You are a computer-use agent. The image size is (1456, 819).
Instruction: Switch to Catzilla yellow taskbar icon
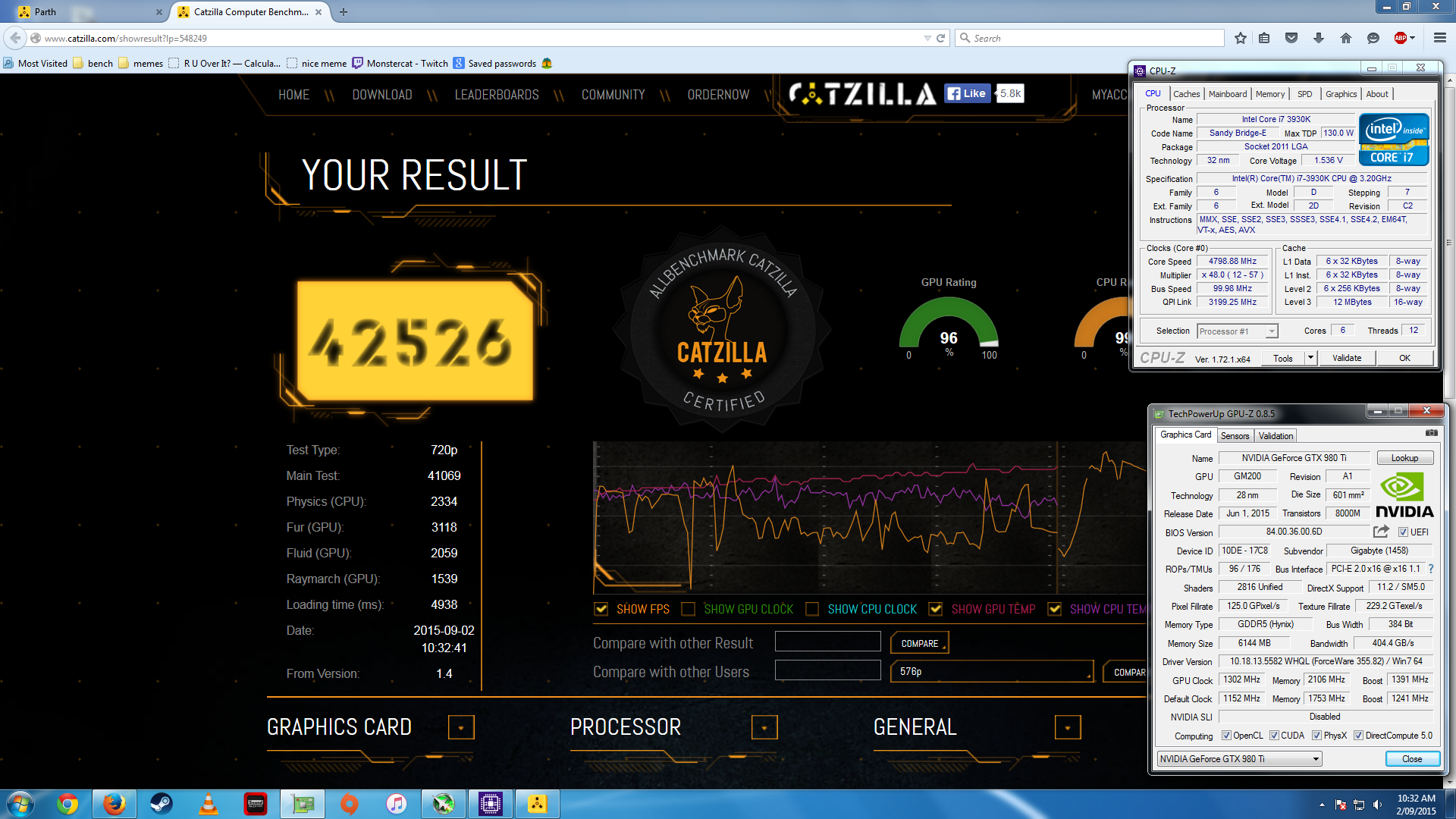coord(538,804)
